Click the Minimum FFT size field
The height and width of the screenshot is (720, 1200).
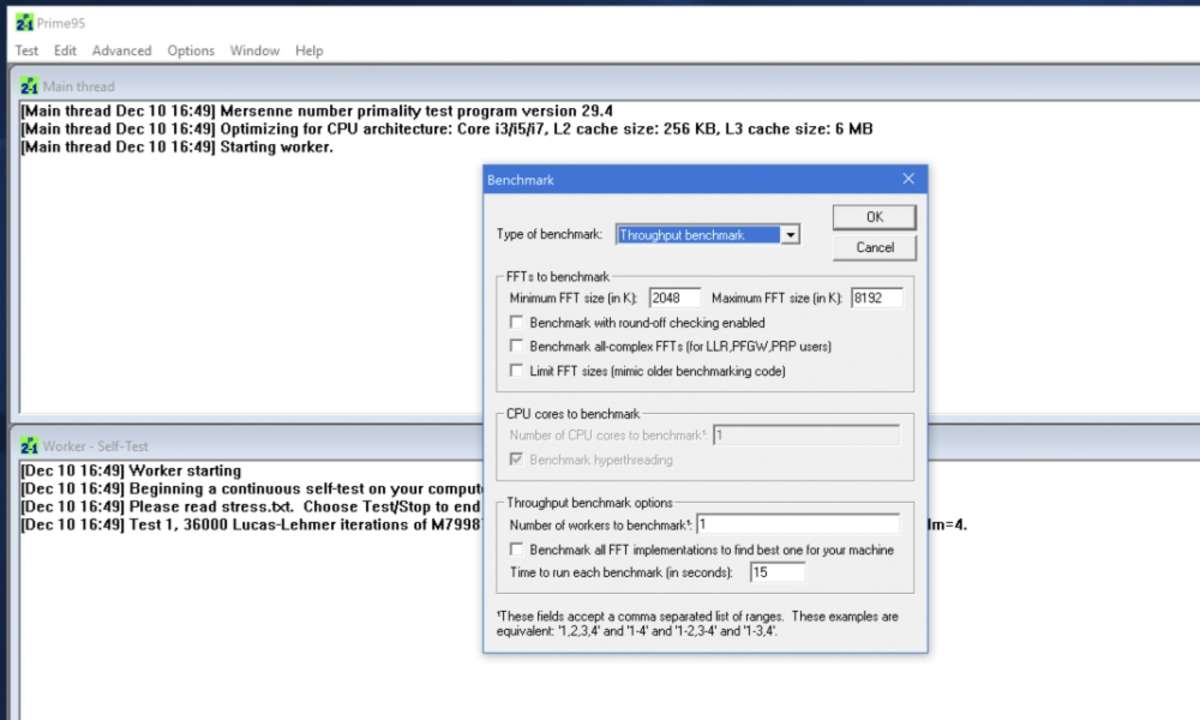(x=675, y=298)
